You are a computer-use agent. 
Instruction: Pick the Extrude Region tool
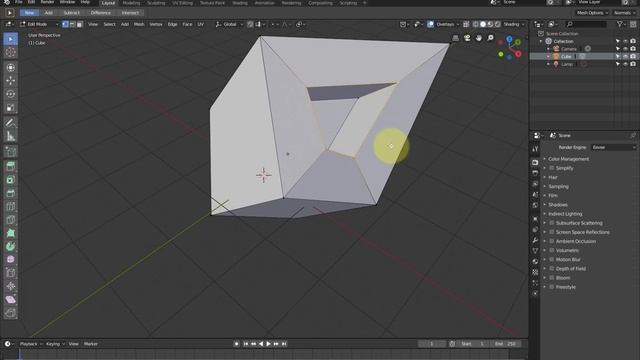coord(11,166)
